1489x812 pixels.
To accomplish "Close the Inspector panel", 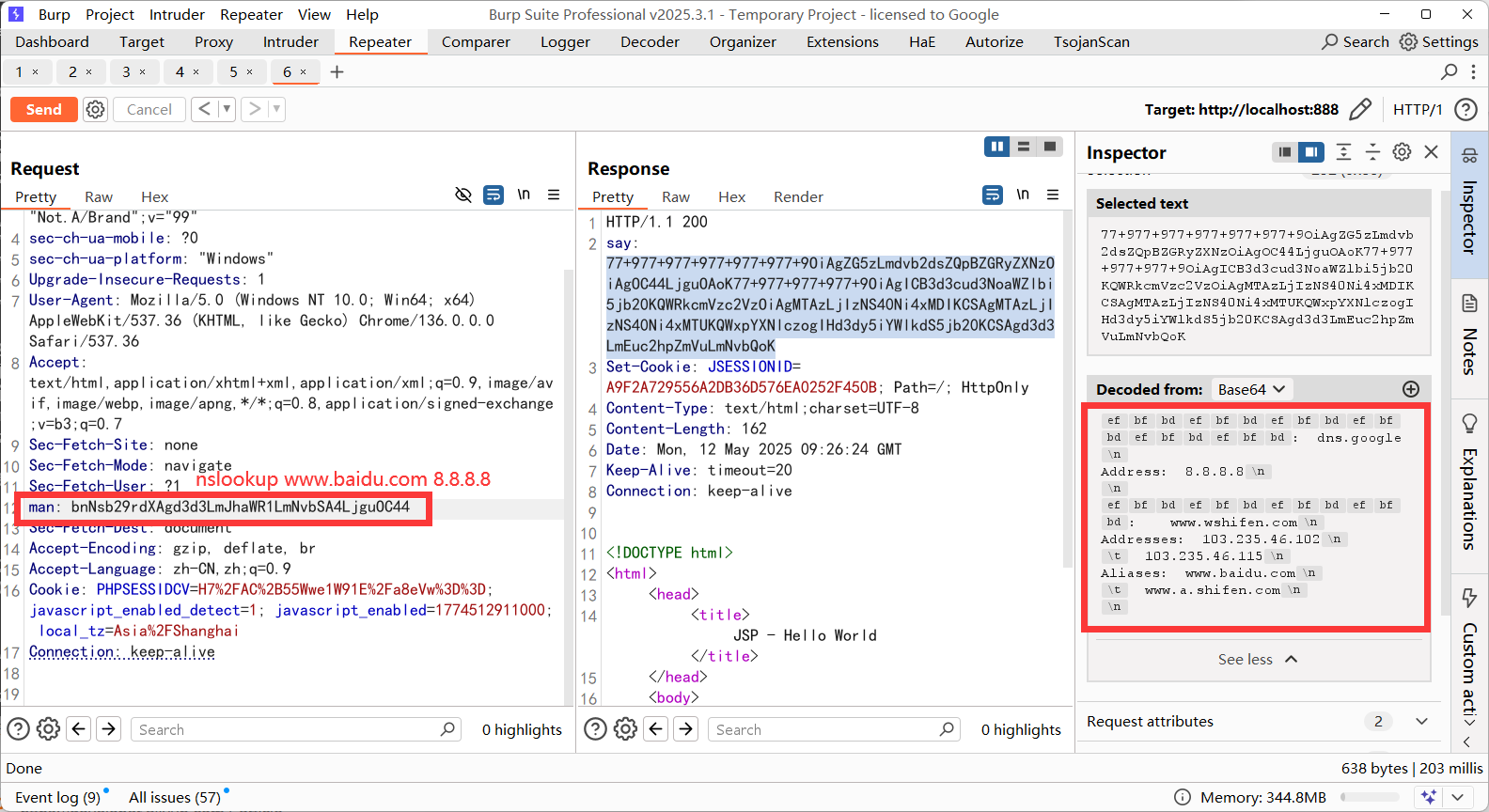I will [x=1431, y=152].
